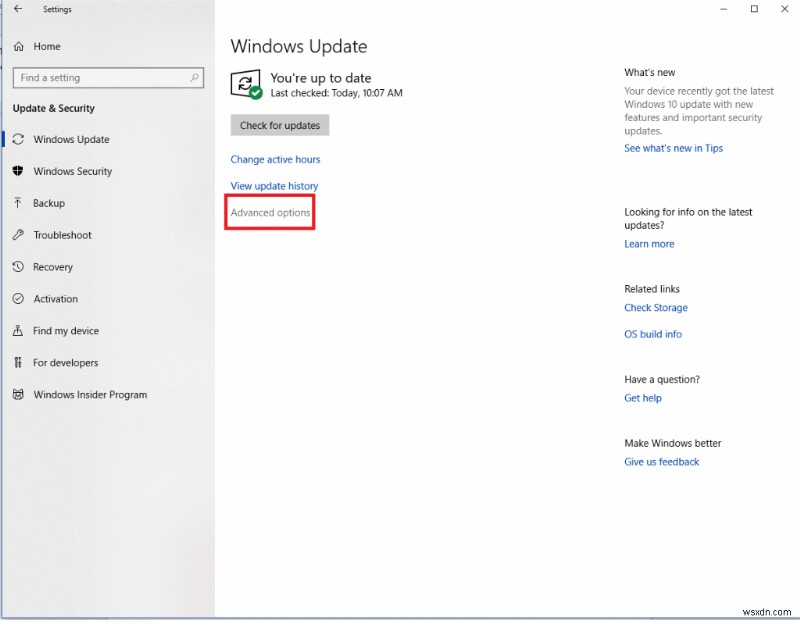The width and height of the screenshot is (800, 620).
Task: View update history
Action: [274, 186]
